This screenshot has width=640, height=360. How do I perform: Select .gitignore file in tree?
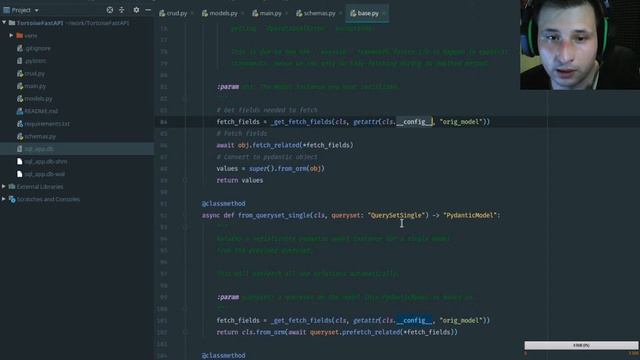tap(38, 48)
